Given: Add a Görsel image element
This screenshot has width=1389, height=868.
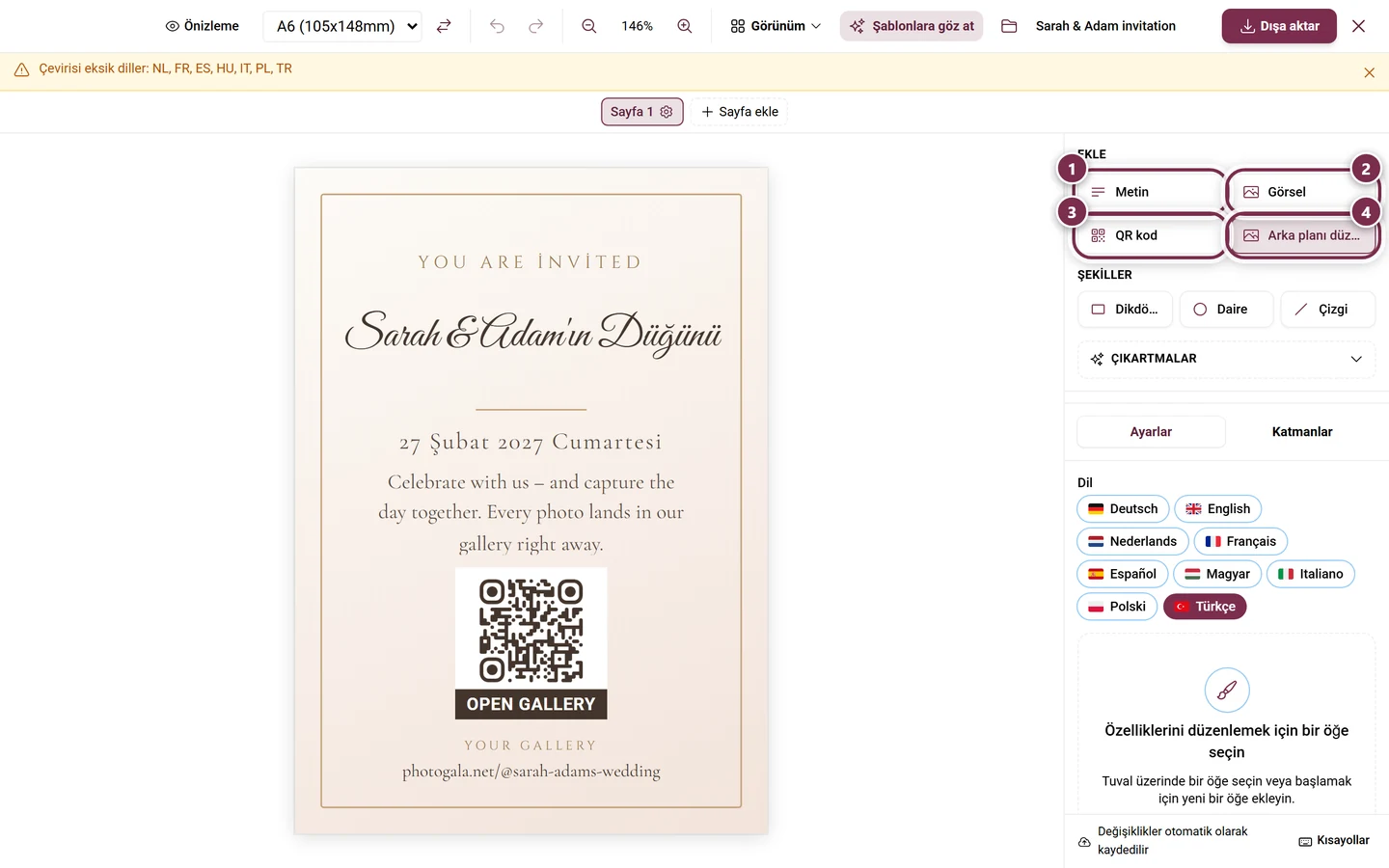Looking at the screenshot, I should [x=1303, y=192].
